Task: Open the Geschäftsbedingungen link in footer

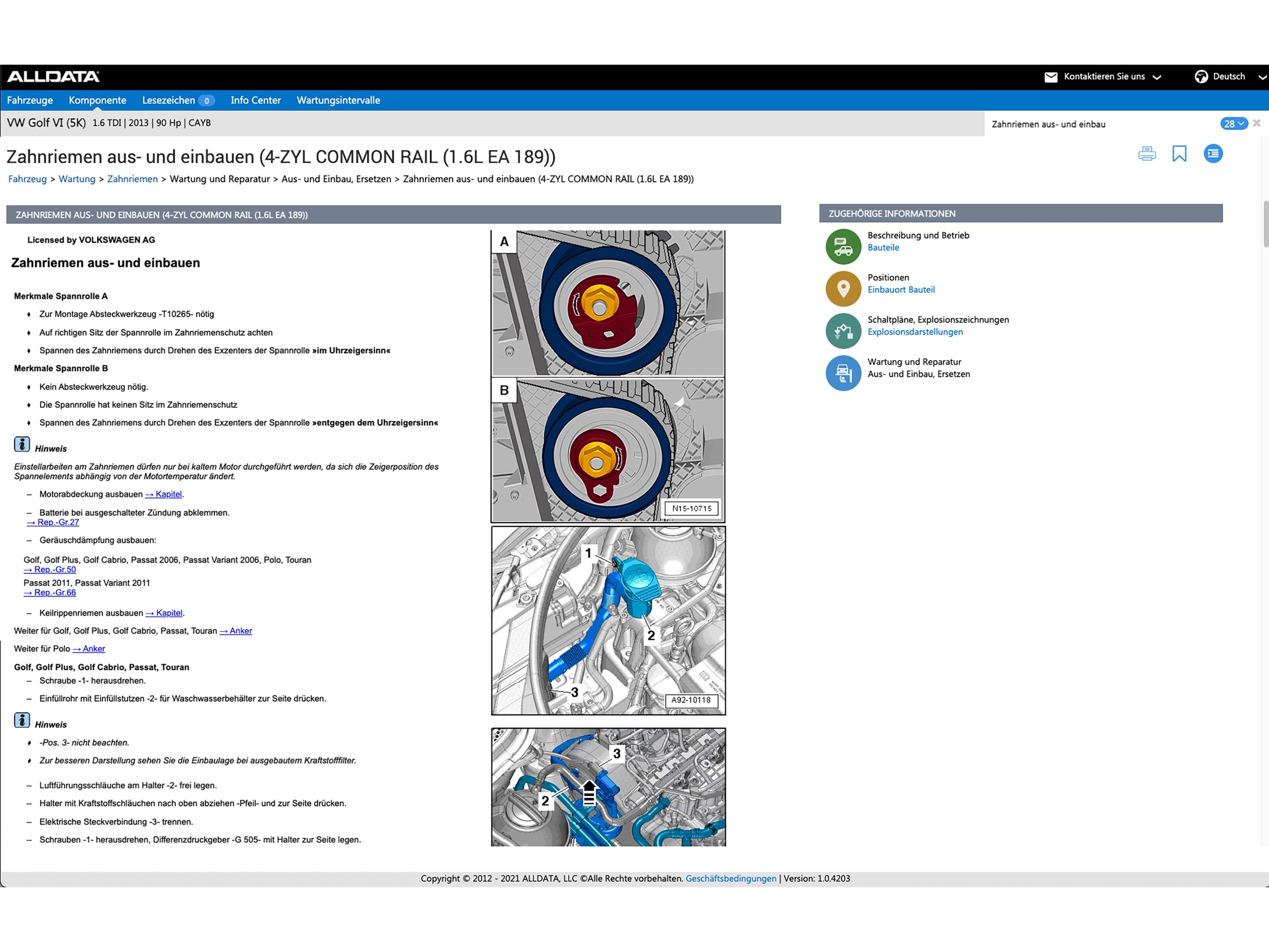Action: click(x=731, y=879)
